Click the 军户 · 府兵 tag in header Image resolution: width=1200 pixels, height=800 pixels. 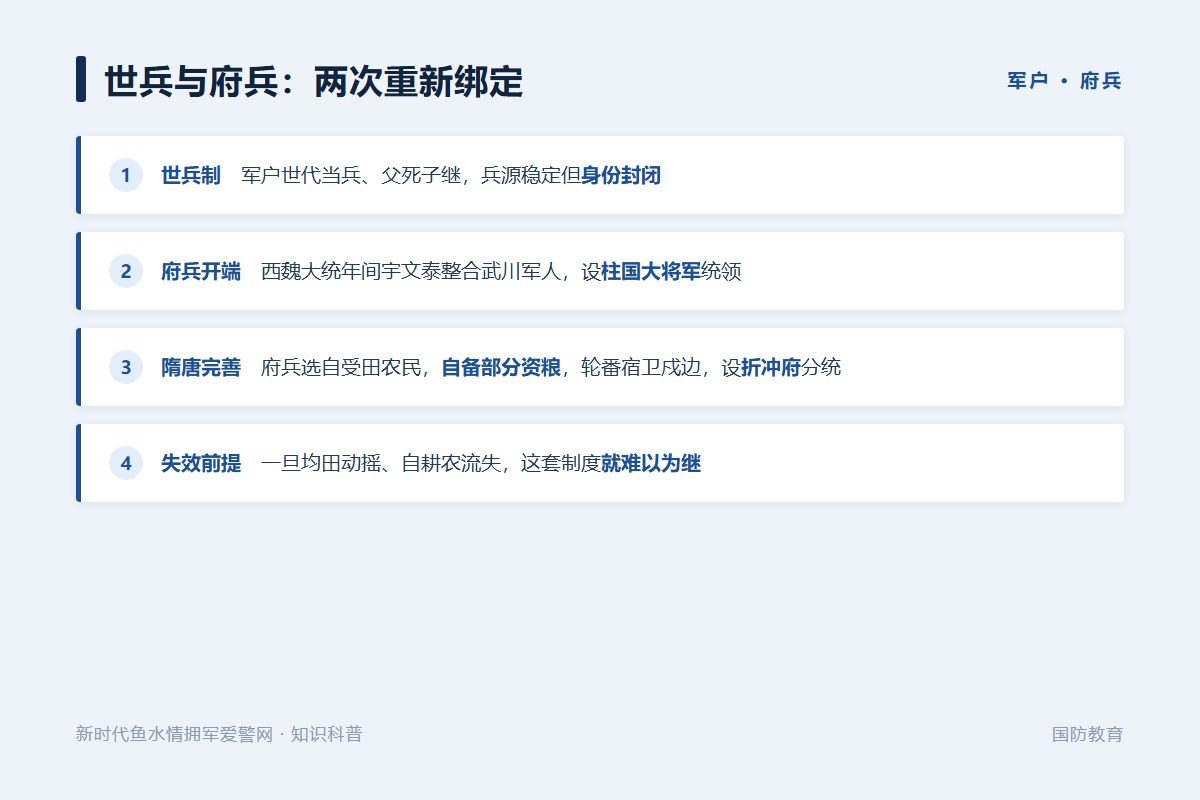coord(1064,81)
